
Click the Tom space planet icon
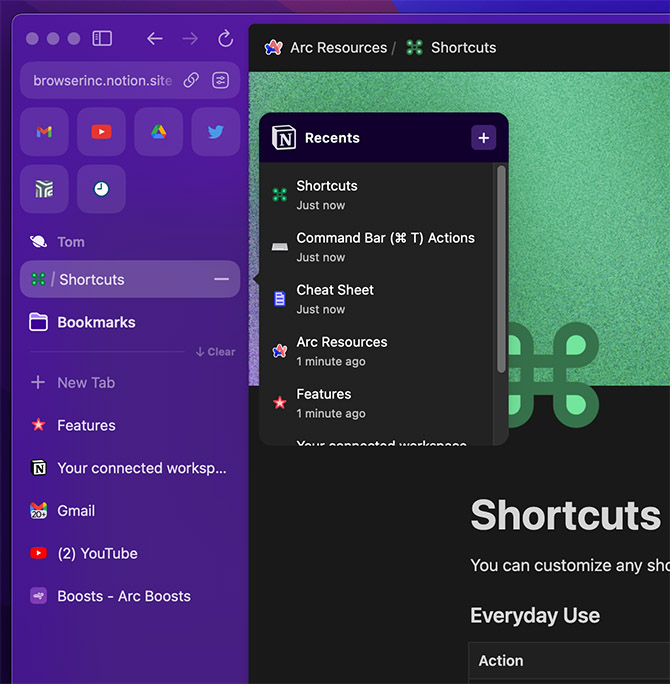pos(38,242)
